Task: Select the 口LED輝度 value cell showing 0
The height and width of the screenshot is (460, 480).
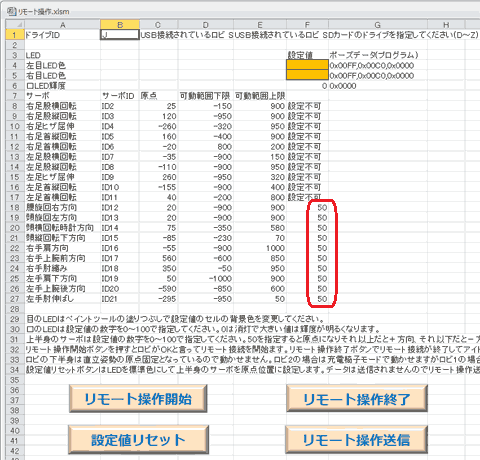Action: pos(307,86)
